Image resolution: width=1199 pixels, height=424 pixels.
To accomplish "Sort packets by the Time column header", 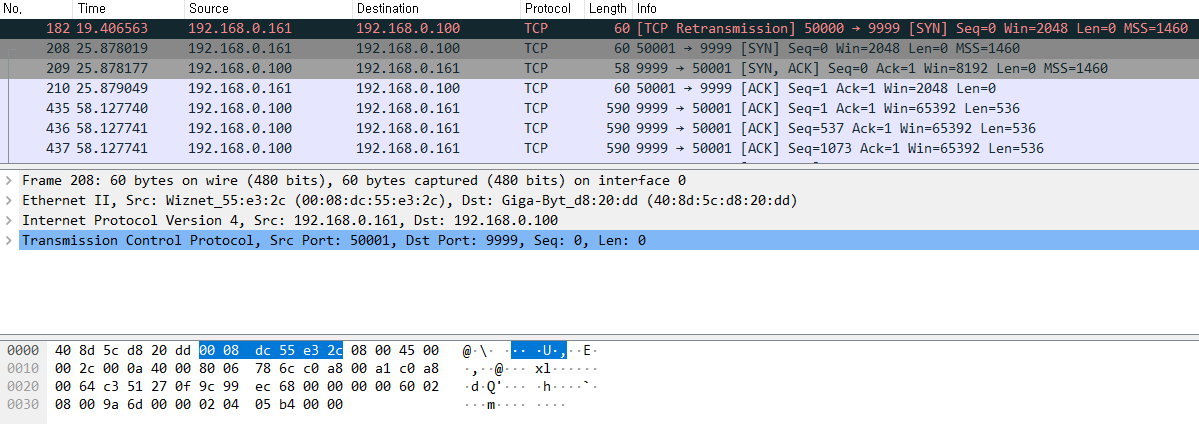I will click(129, 9).
